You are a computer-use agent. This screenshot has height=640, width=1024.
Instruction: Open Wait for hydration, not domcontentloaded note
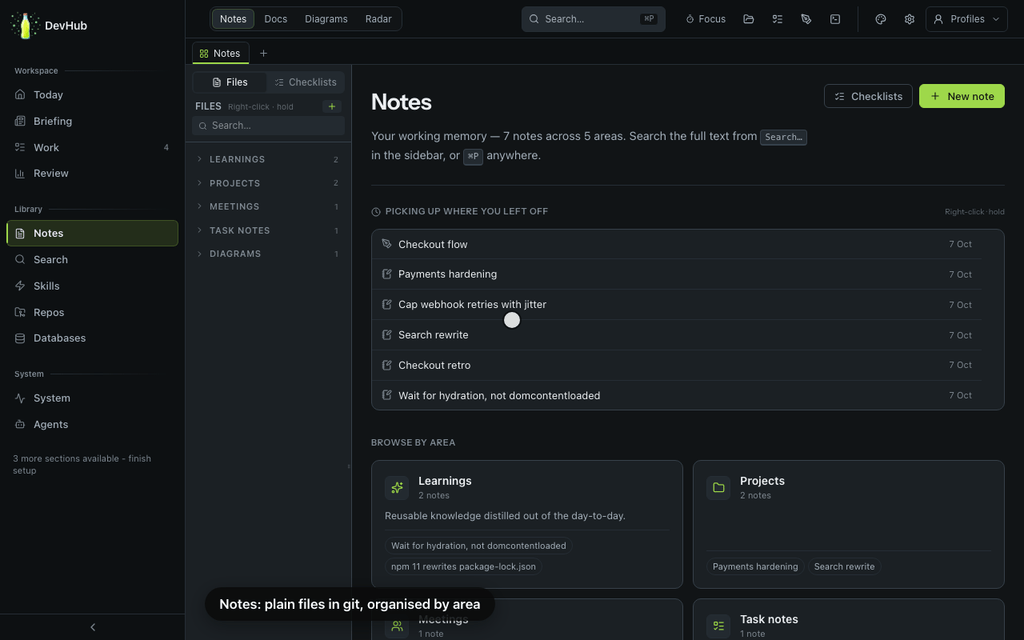click(677, 395)
